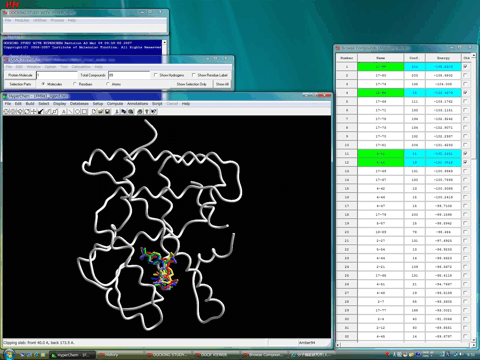Pick the rectangle annotation tool
The image size is (480, 360).
(x=84, y=112)
